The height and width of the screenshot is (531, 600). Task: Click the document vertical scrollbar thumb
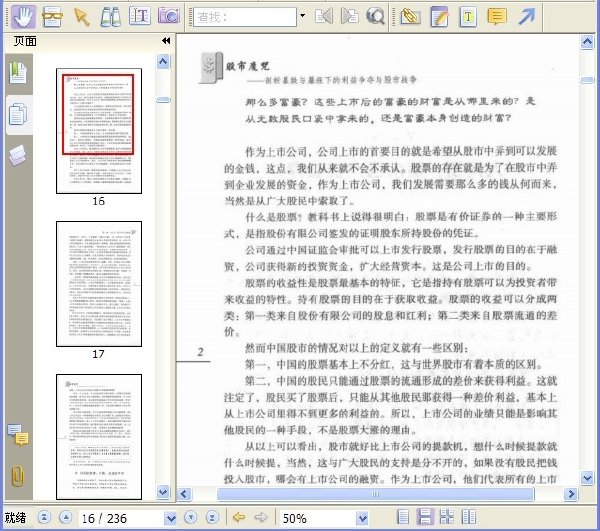[x=587, y=80]
